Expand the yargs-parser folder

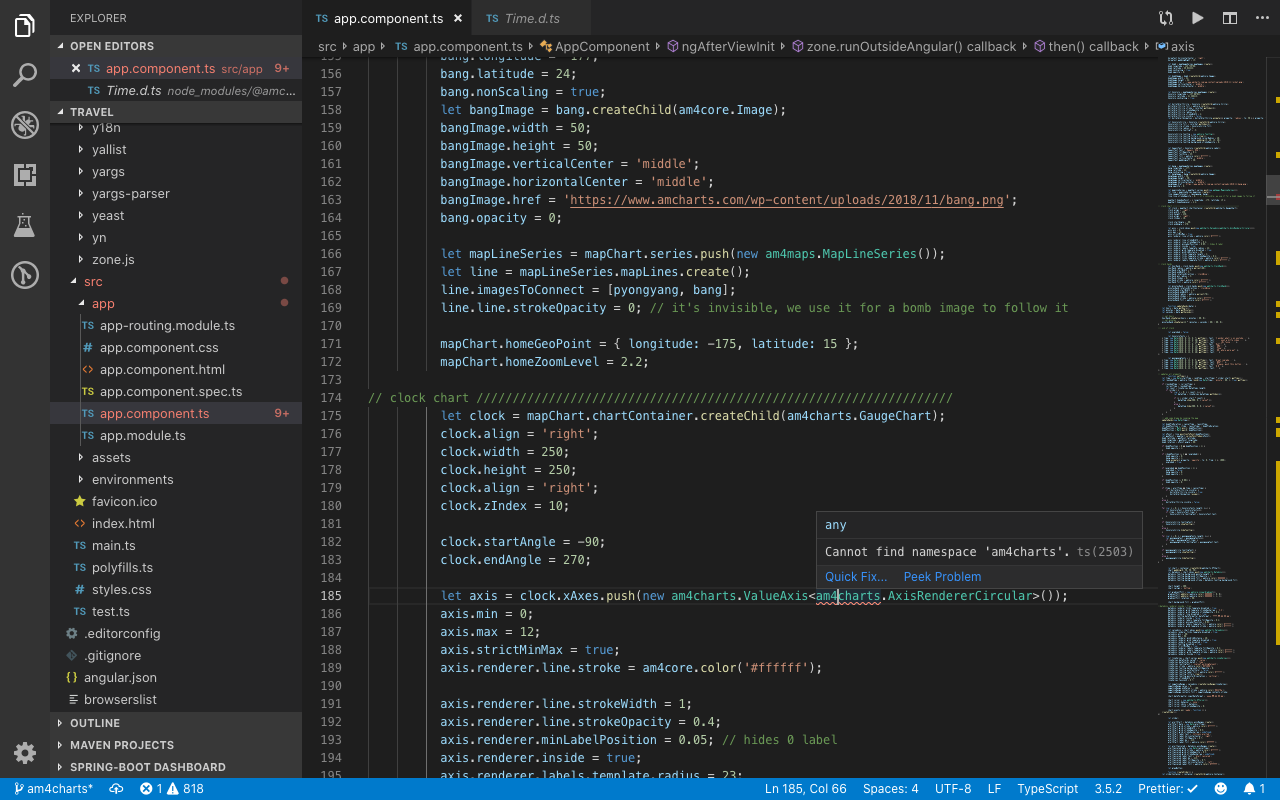tap(176, 194)
